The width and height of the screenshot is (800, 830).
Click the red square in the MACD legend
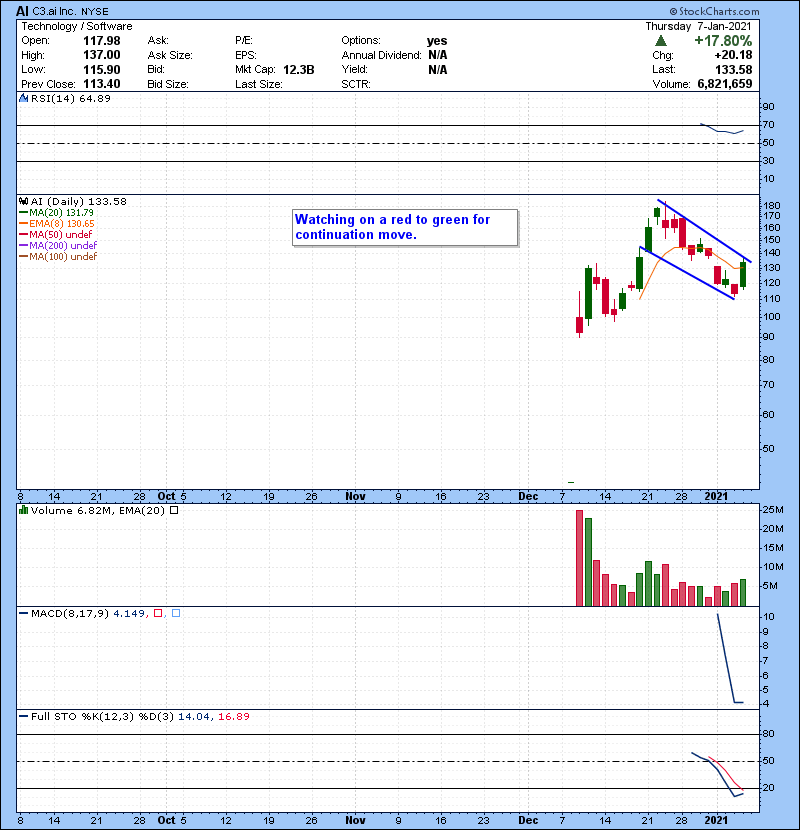coord(158,613)
